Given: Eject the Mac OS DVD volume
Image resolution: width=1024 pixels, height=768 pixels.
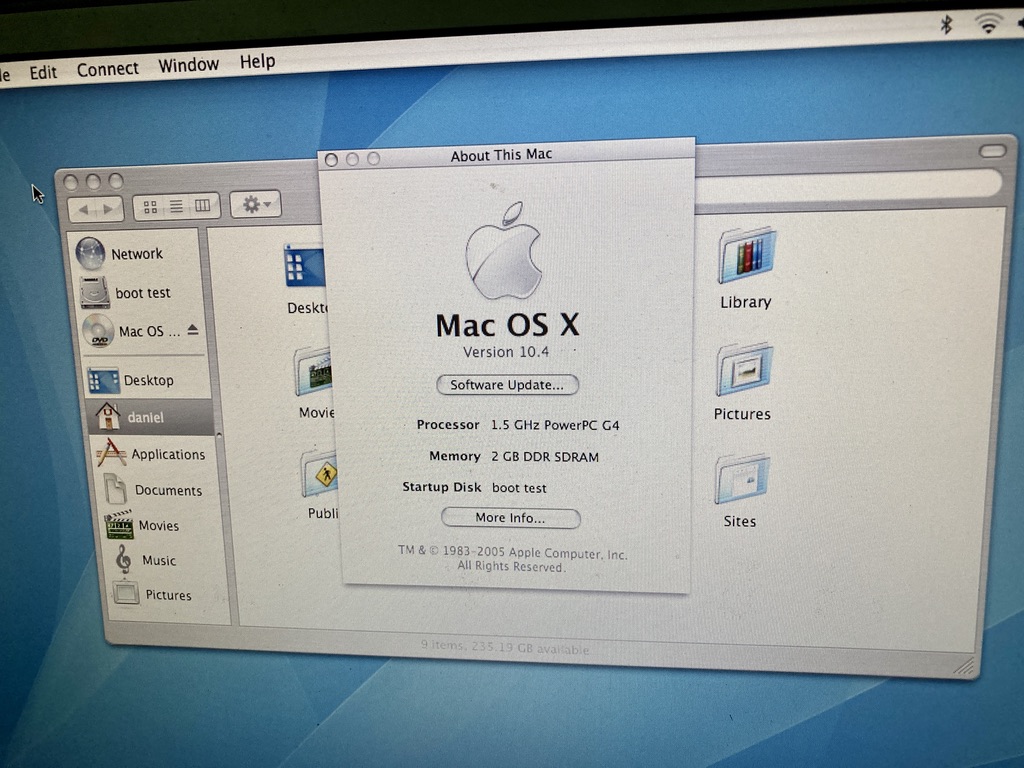Looking at the screenshot, I should pos(193,330).
